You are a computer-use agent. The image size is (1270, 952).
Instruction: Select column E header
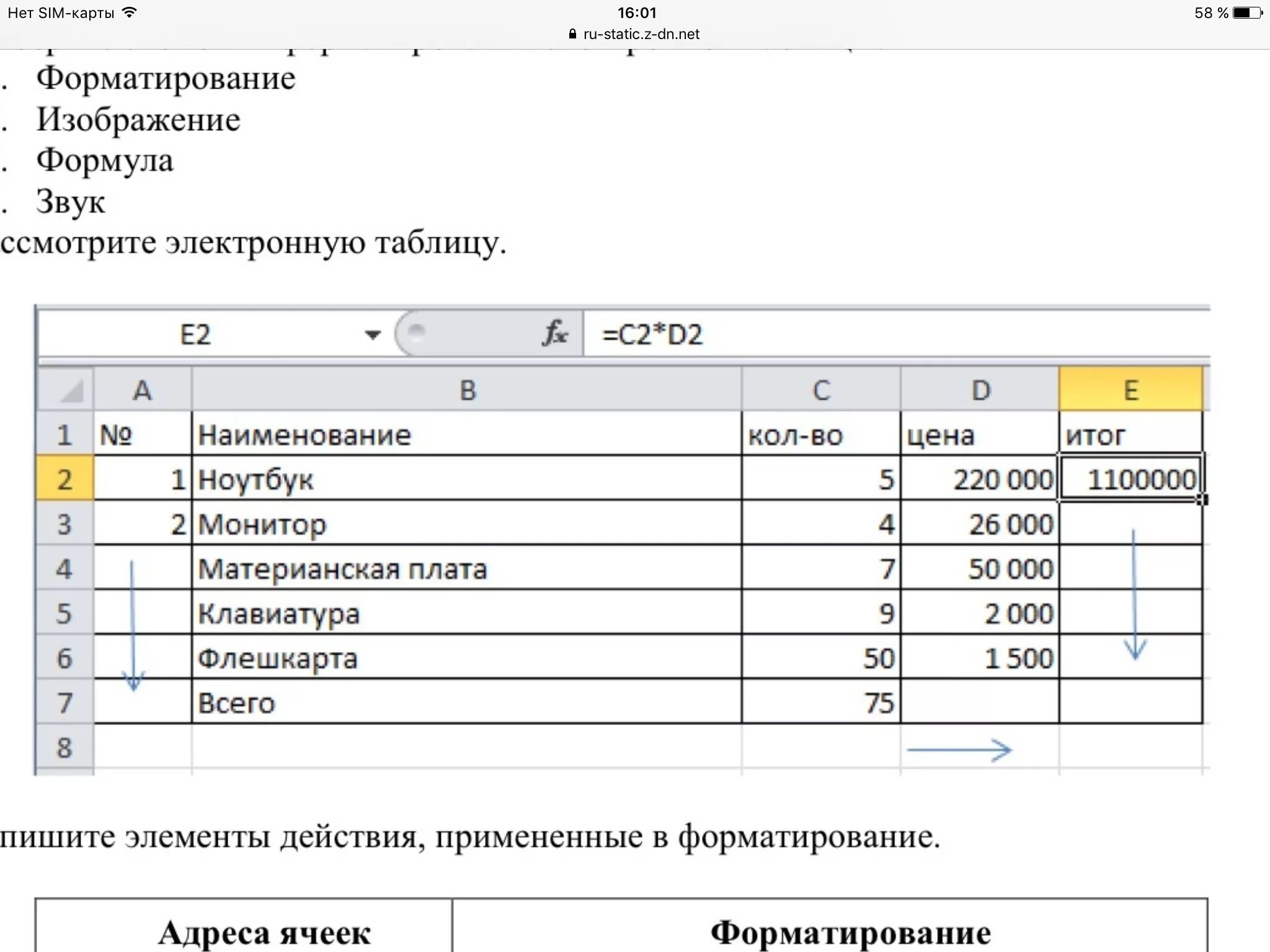tap(1130, 390)
